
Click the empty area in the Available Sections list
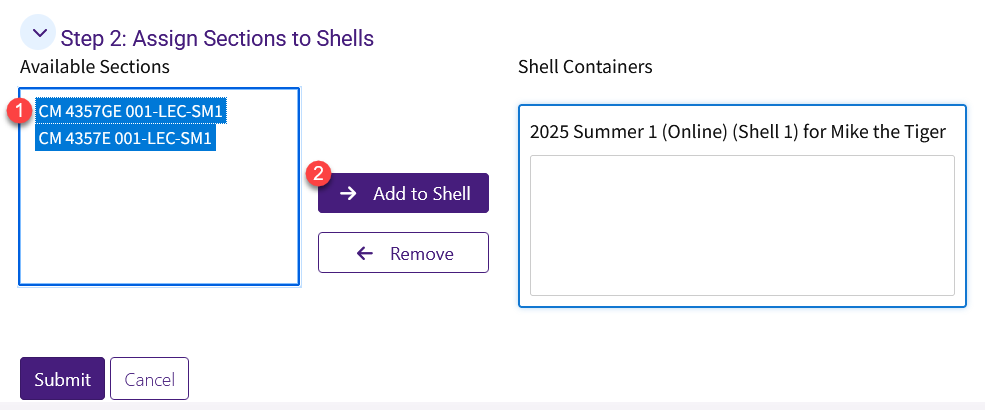[160, 220]
